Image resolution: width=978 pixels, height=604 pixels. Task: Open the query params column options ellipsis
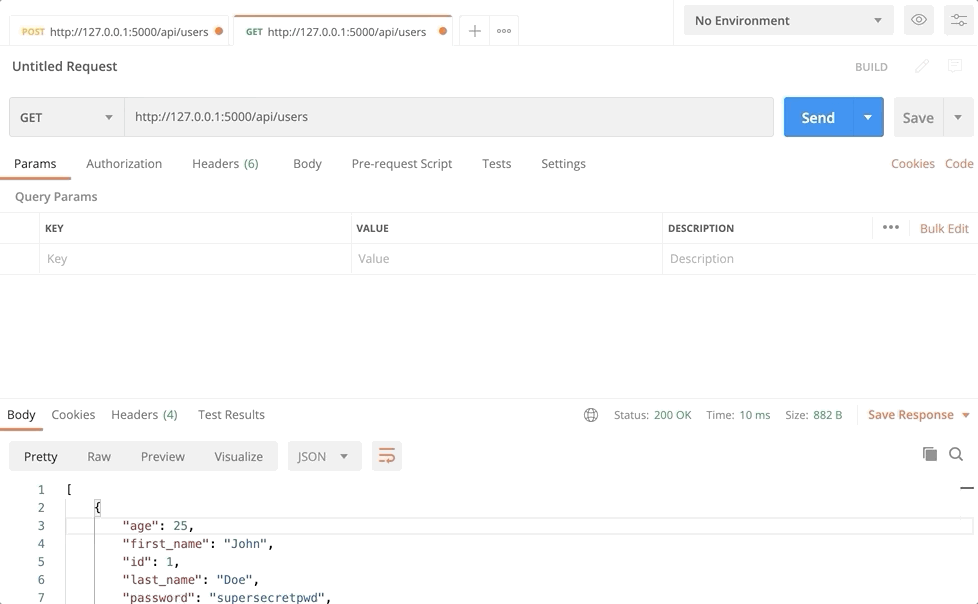click(890, 228)
